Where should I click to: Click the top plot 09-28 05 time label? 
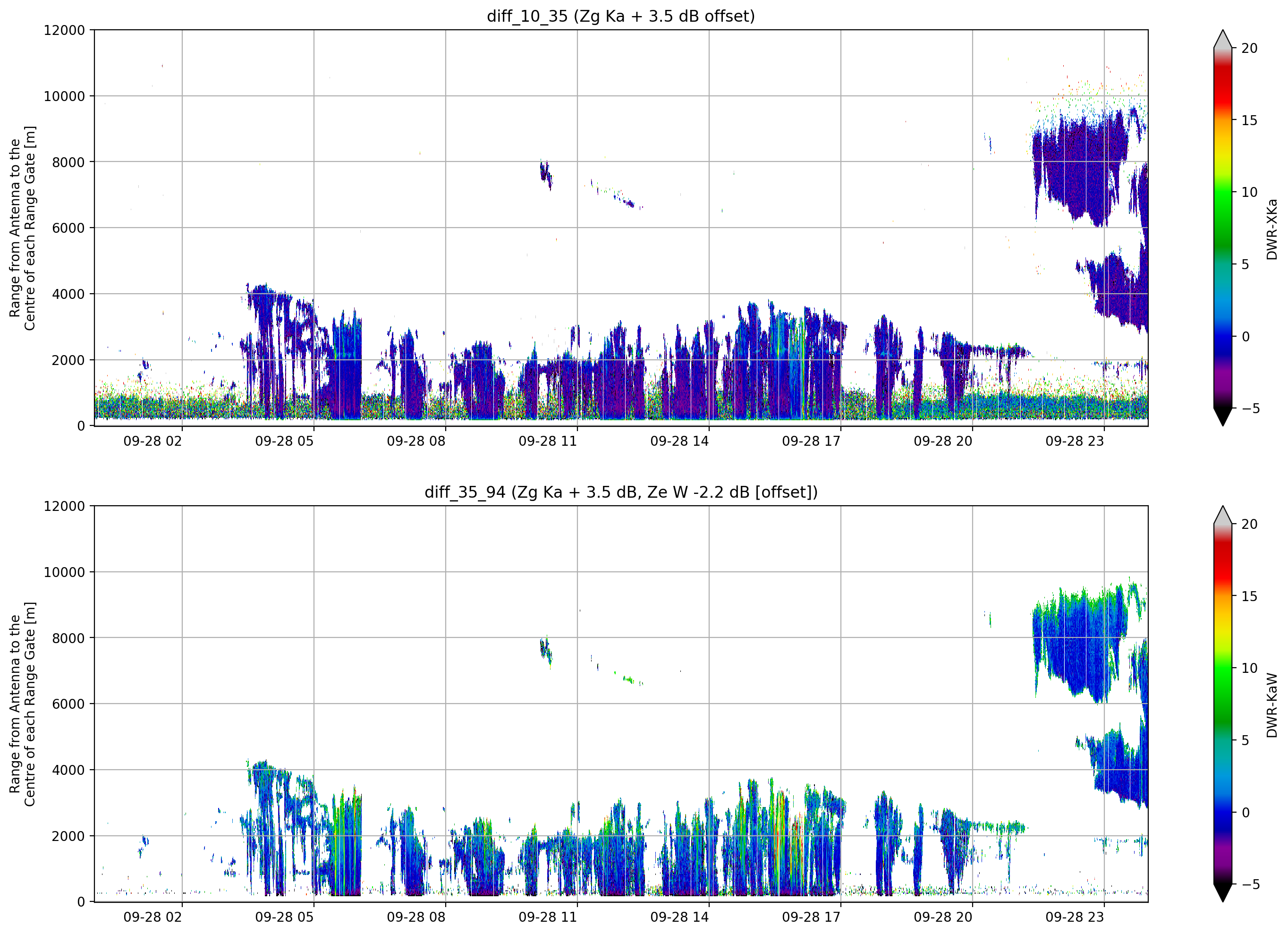(285, 442)
